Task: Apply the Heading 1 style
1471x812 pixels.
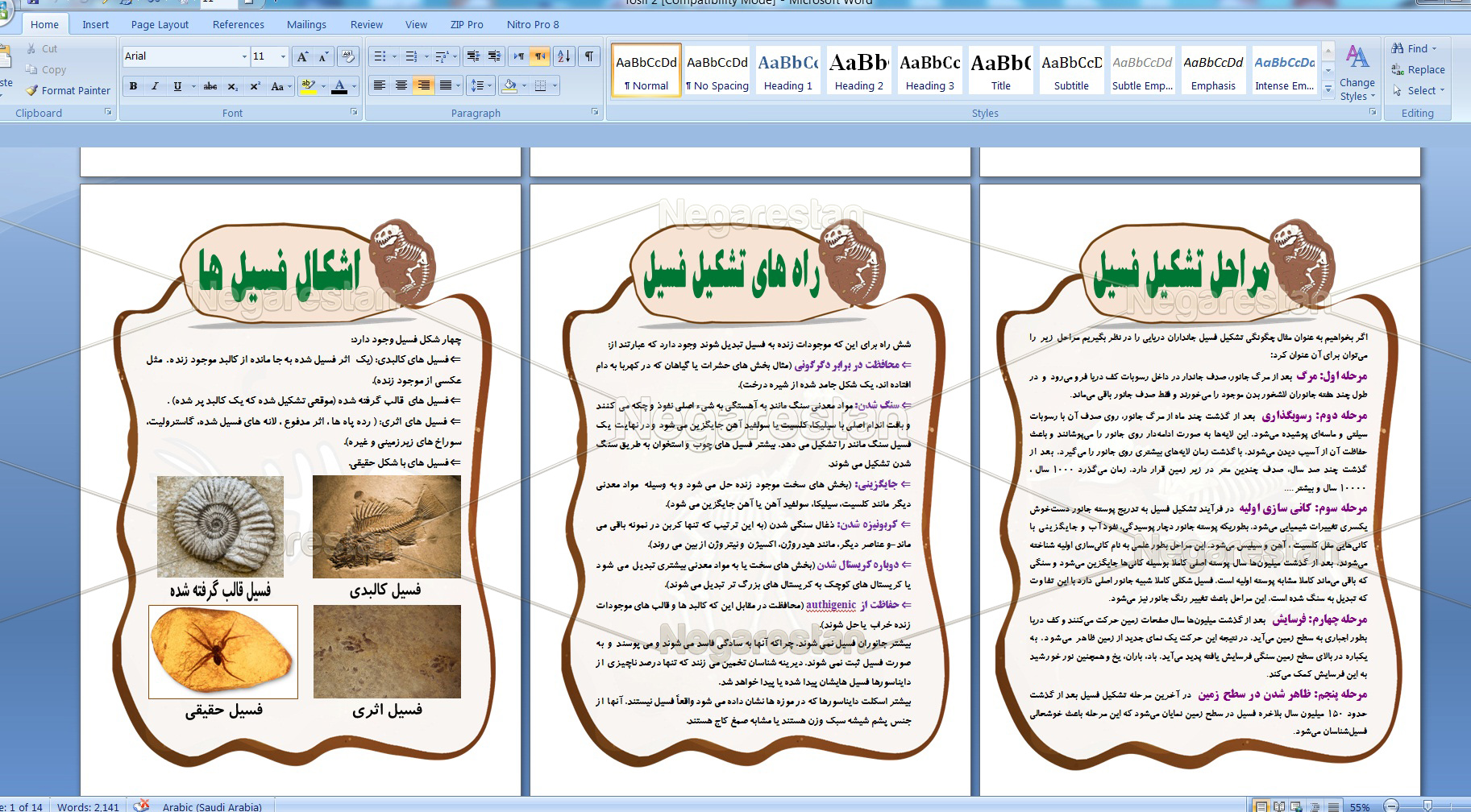Action: [x=788, y=71]
